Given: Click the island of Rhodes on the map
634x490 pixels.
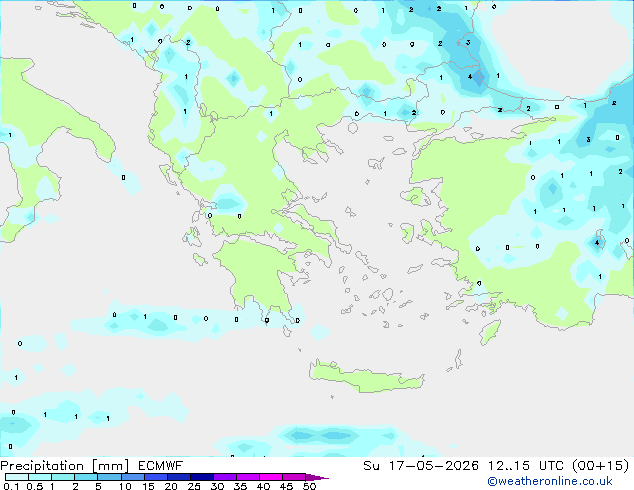Looking at the screenshot, I should coord(490,332).
